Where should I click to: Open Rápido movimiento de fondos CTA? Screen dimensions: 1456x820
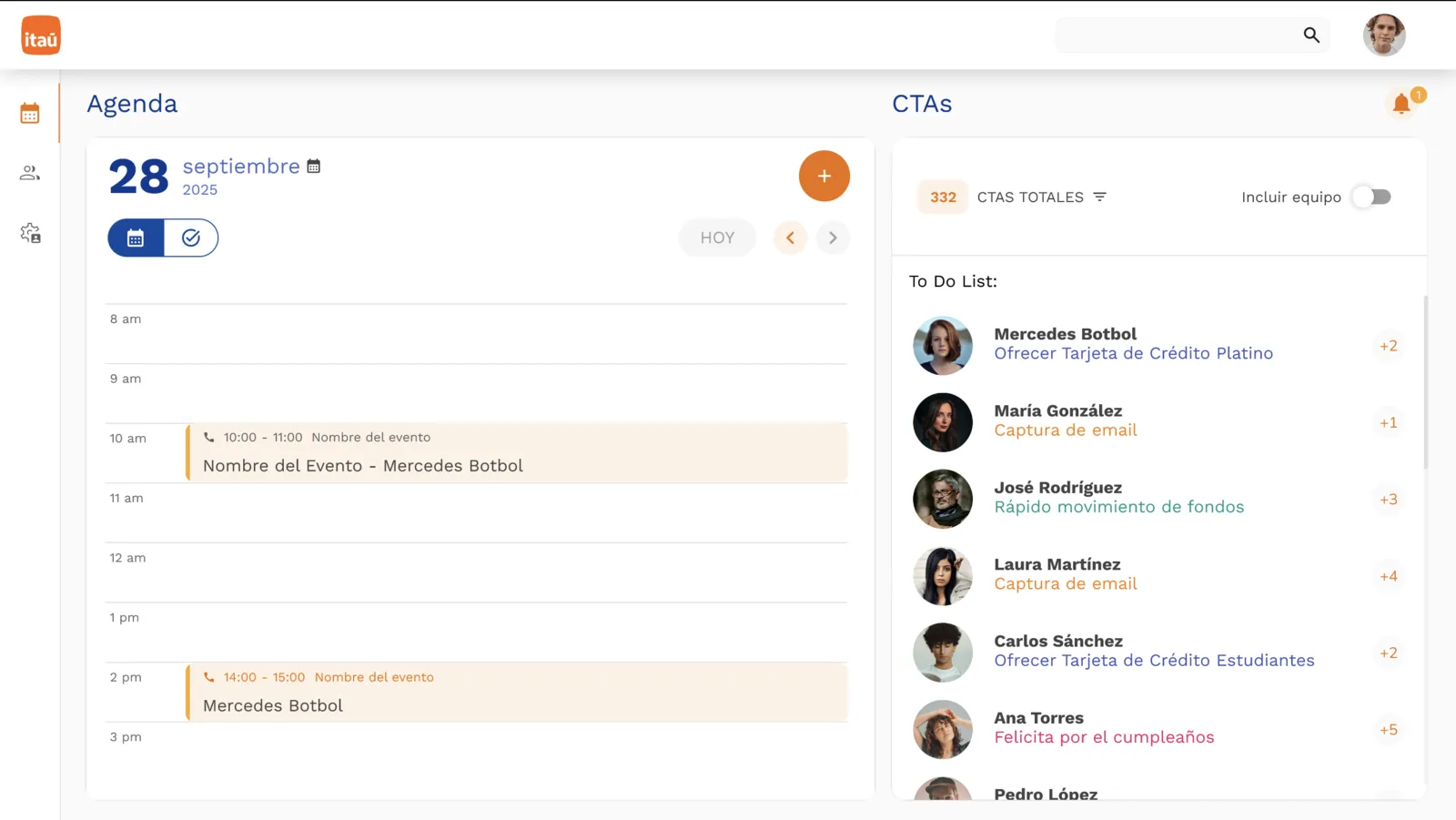tap(1119, 507)
